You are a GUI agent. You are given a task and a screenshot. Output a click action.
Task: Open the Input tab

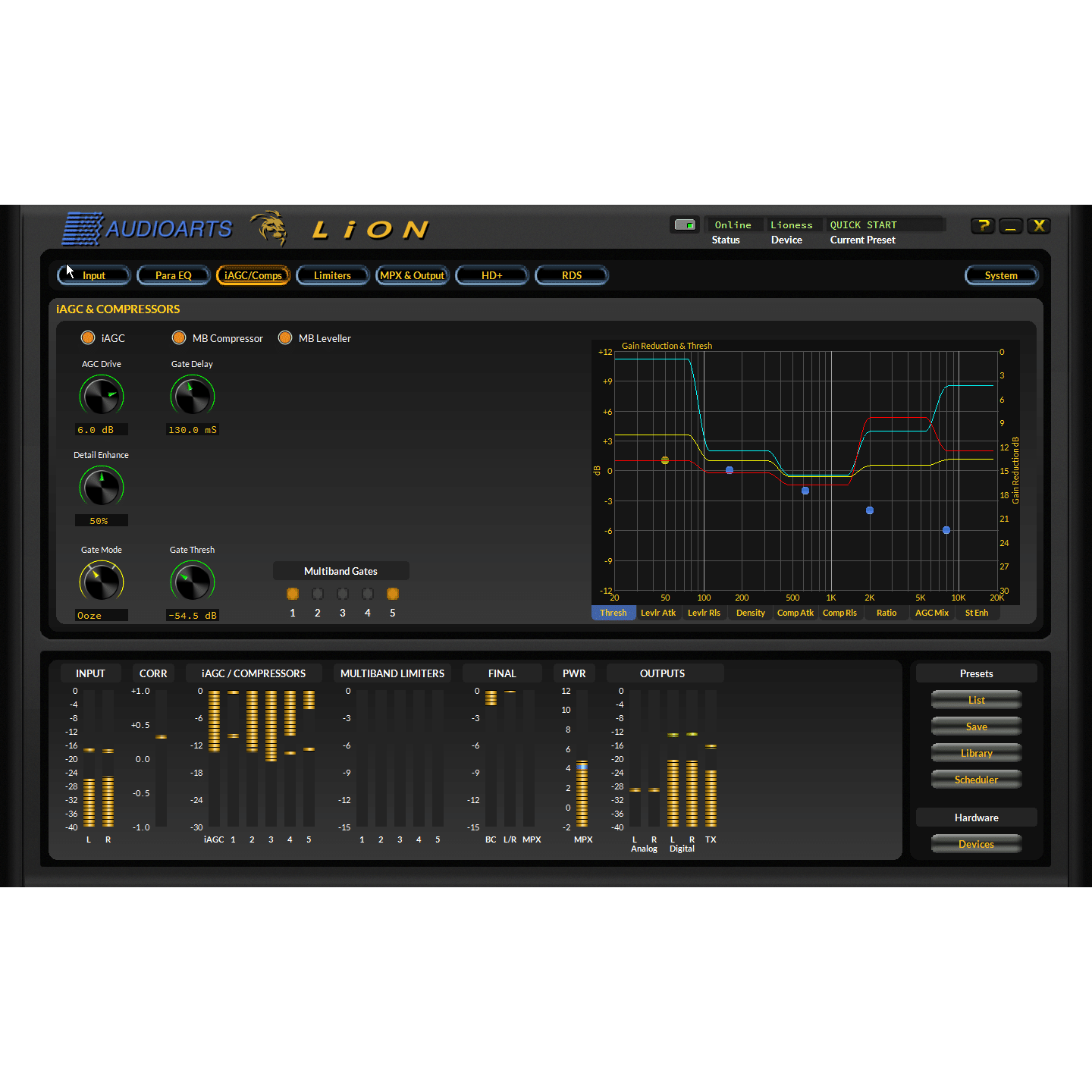click(x=94, y=275)
